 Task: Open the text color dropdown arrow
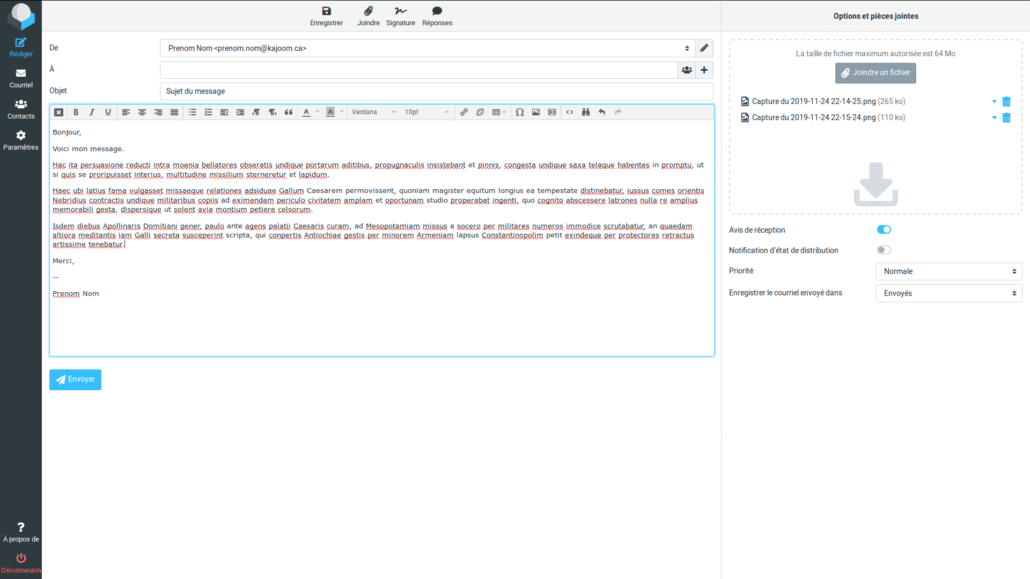pos(317,112)
